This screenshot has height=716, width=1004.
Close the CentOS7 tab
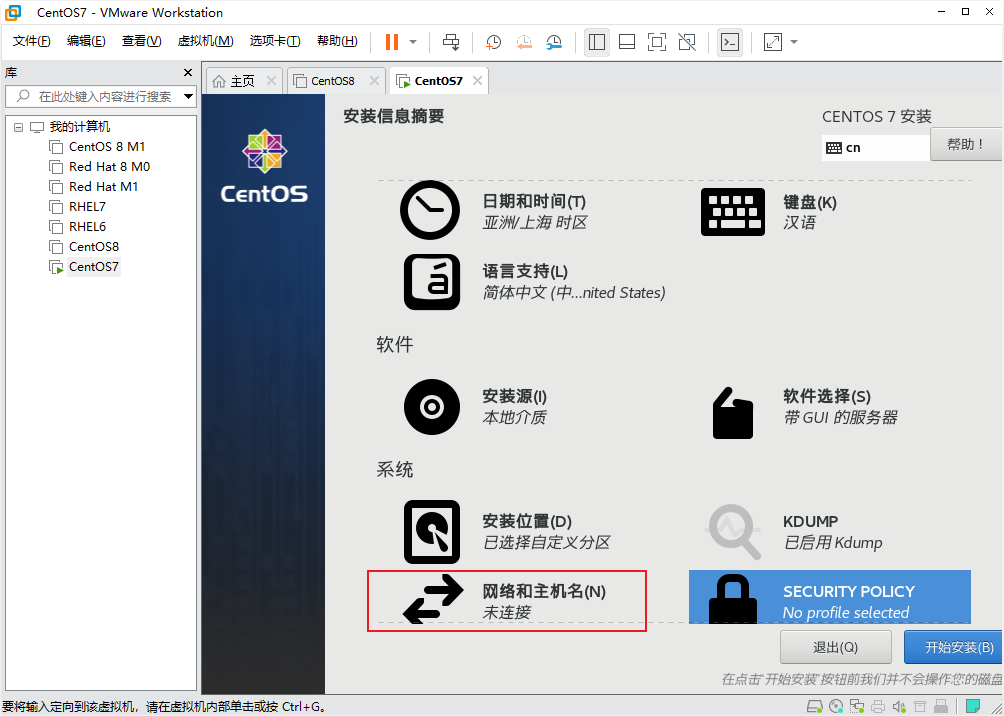[x=476, y=81]
